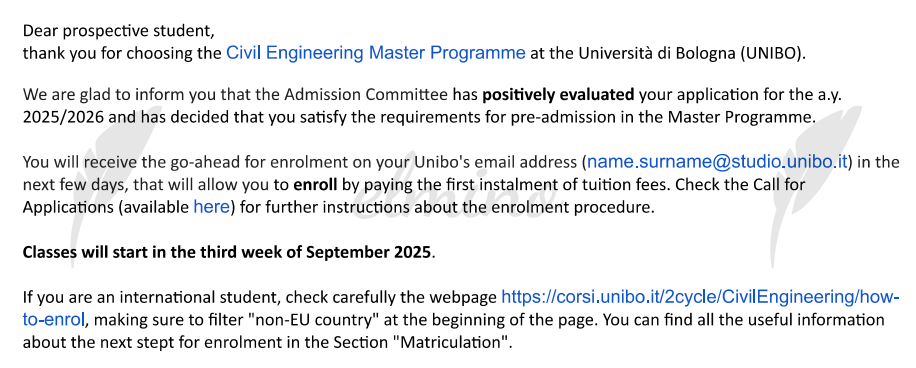Click the name.surname@studio.unibo.it email address link
This screenshot has height=368, width=916.
pos(717,162)
